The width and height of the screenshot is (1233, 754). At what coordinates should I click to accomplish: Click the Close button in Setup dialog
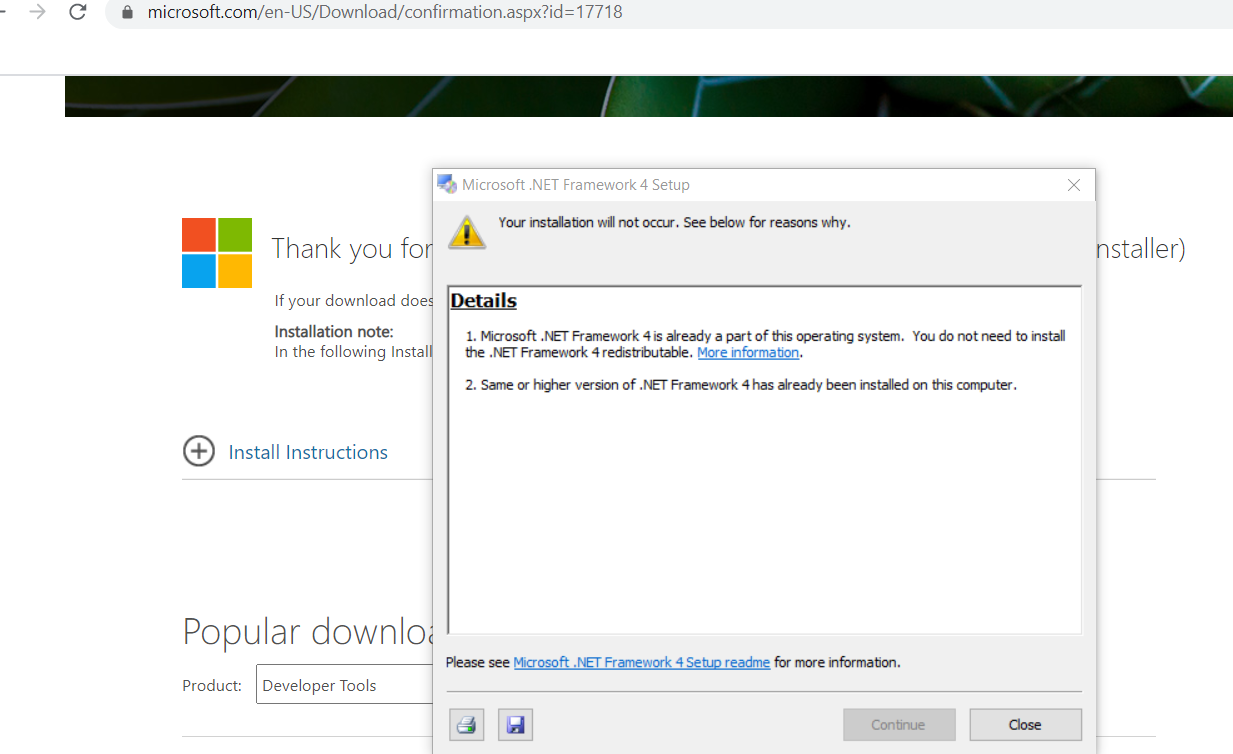[x=1025, y=725]
